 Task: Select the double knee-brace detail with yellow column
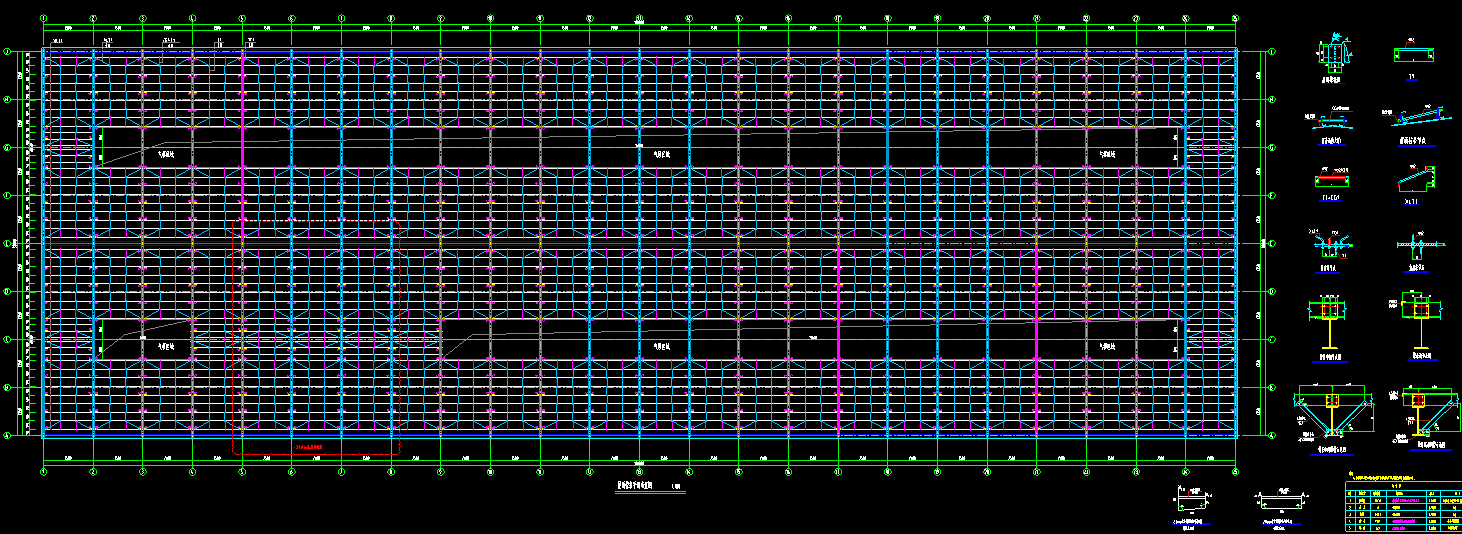tap(1331, 411)
